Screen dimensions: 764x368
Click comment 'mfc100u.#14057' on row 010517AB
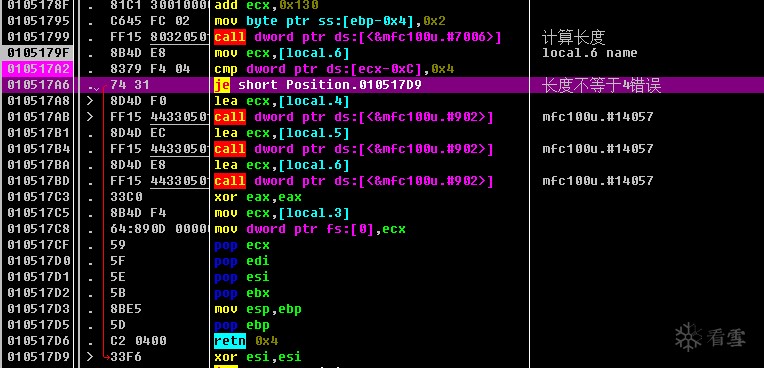point(598,117)
